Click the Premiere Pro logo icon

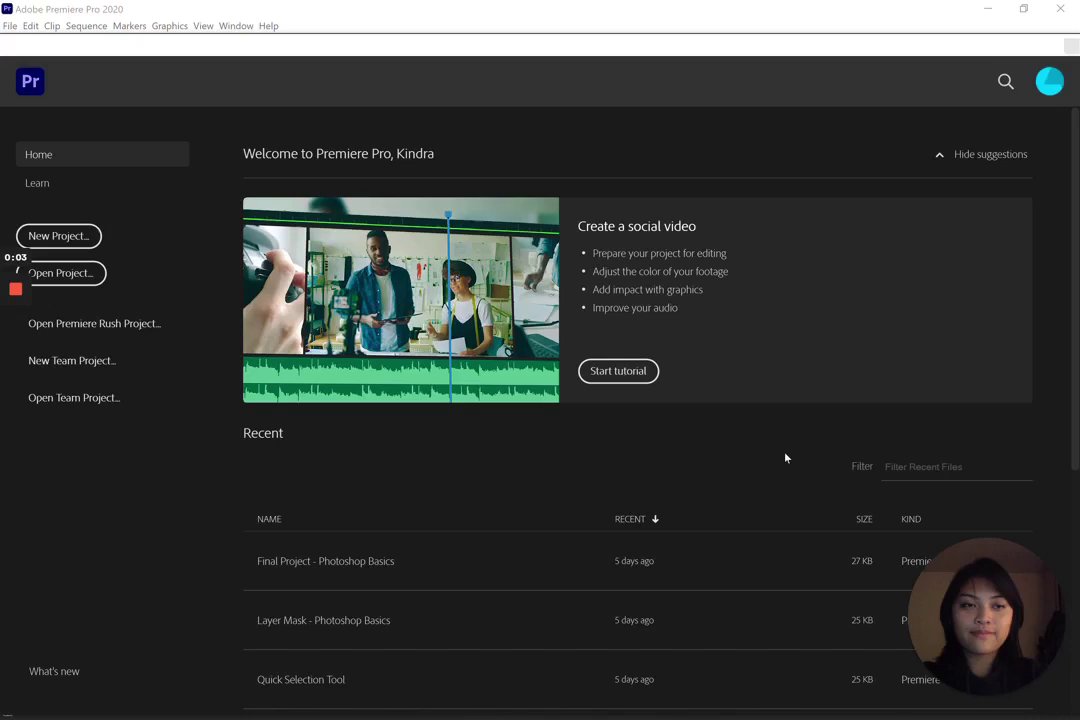pos(30,81)
